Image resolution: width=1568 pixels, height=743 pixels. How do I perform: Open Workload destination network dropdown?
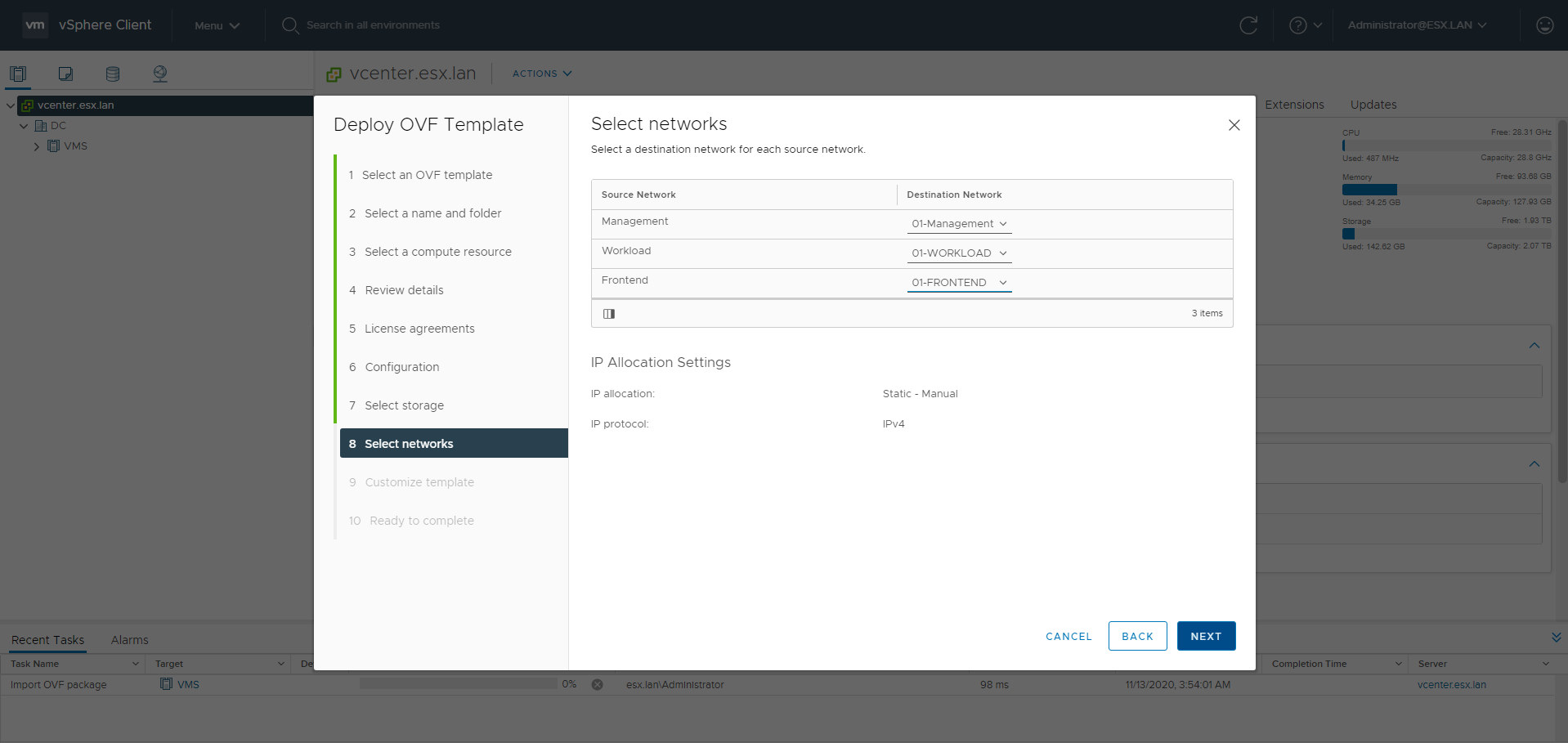(x=959, y=253)
